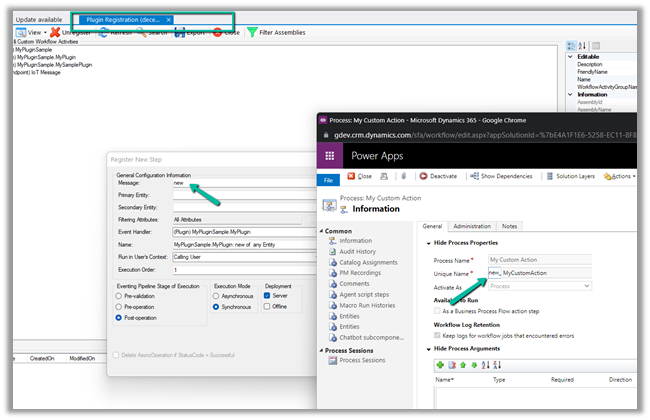
Task: Uncheck the Server deployment checkbox
Action: coord(268,296)
